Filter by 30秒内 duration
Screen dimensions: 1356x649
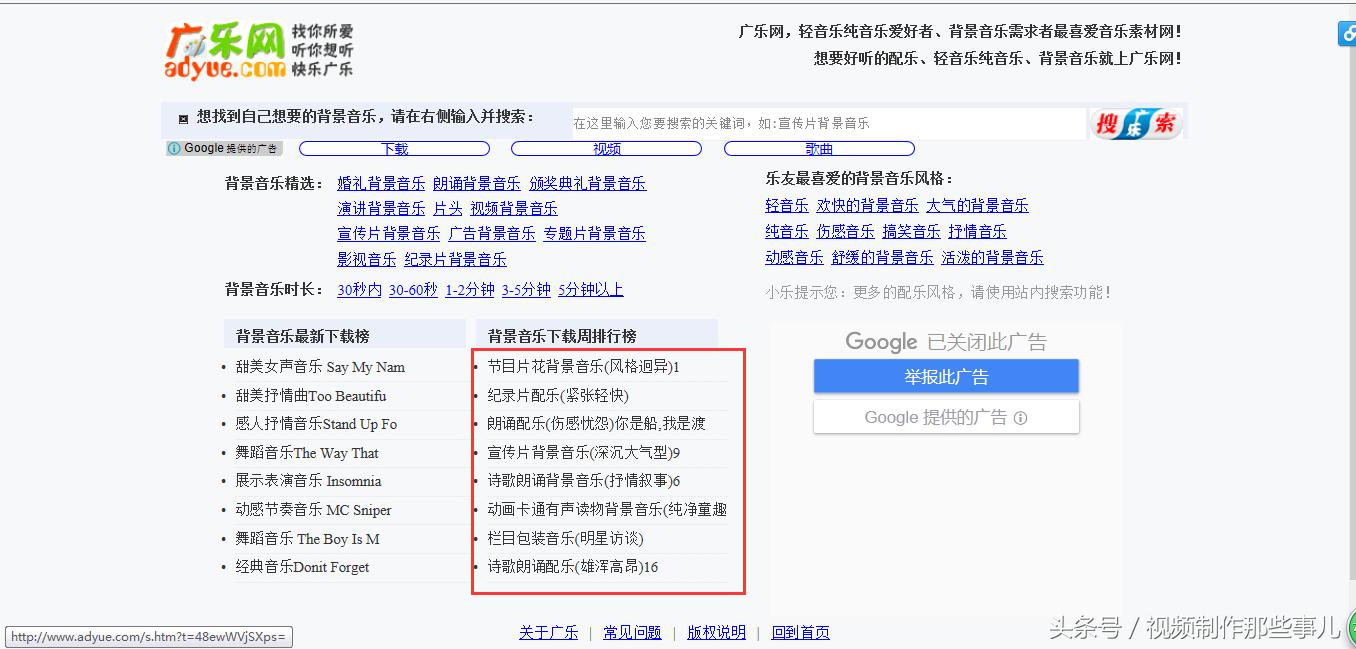click(x=359, y=288)
